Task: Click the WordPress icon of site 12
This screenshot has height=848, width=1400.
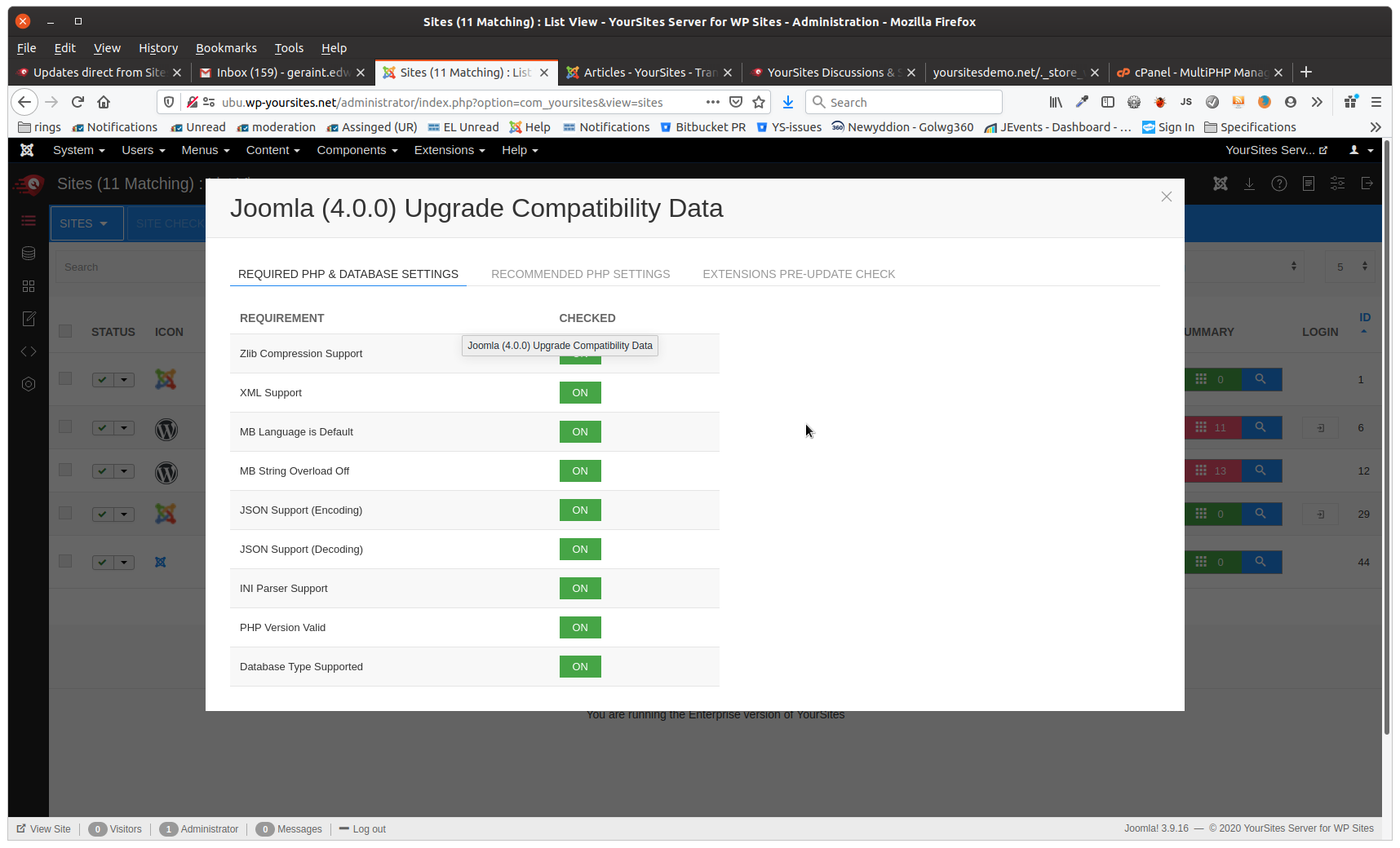Action: point(166,472)
